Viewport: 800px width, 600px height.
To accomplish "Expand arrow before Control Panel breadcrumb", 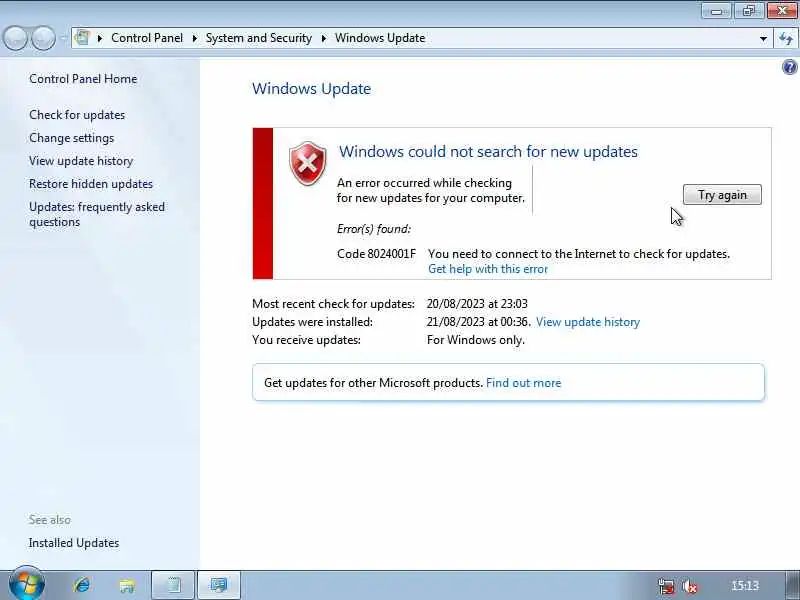I will 100,38.
